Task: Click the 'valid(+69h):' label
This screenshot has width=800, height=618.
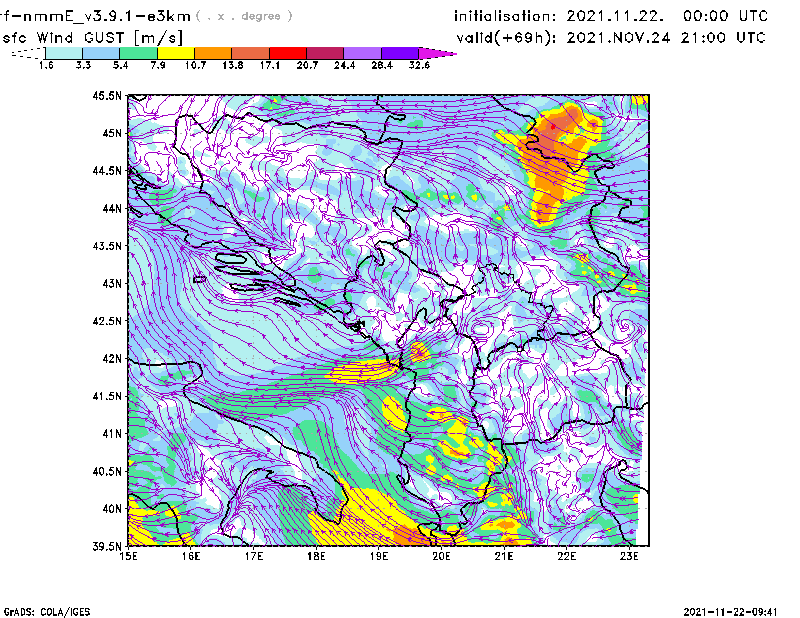Action: pyautogui.click(x=507, y=38)
